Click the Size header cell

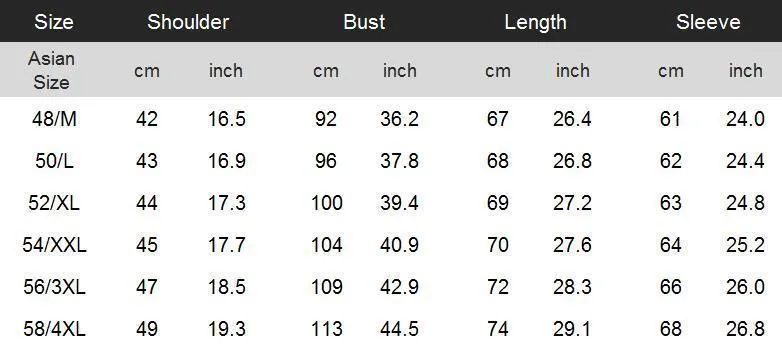54,22
